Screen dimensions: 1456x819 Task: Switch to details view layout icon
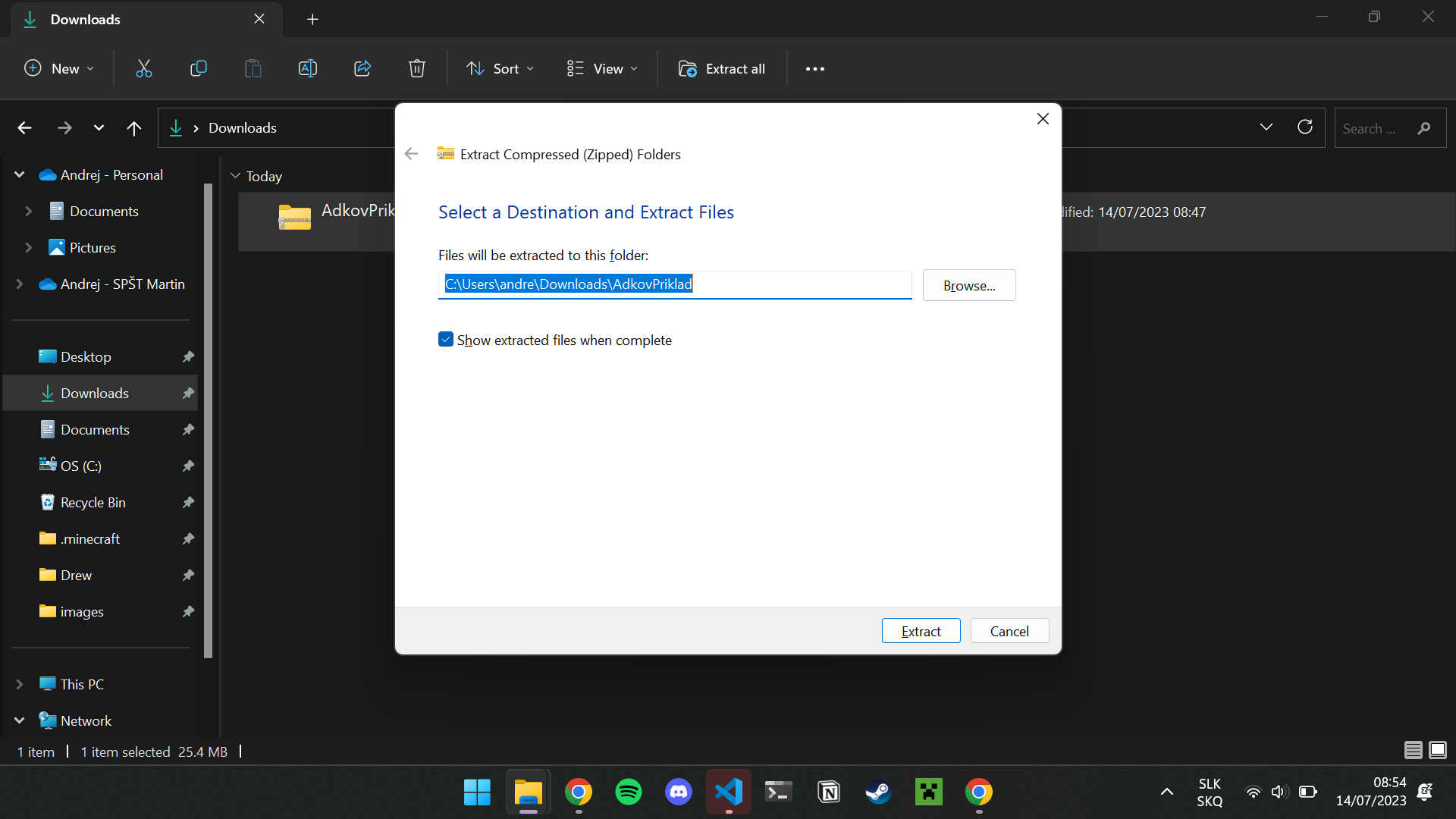click(x=1414, y=751)
